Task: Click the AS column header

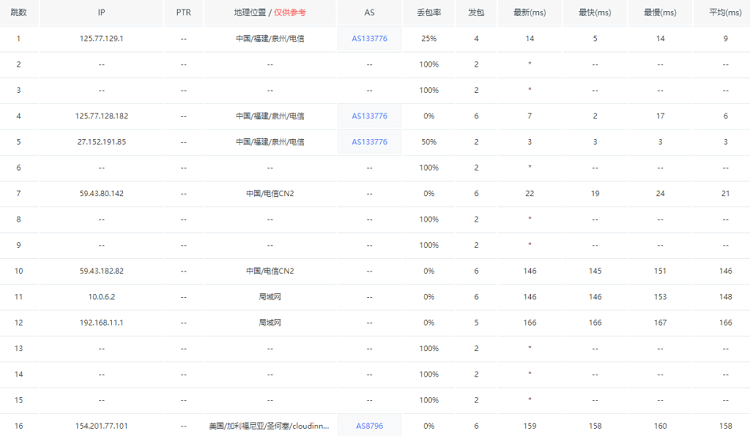Action: tap(369, 12)
